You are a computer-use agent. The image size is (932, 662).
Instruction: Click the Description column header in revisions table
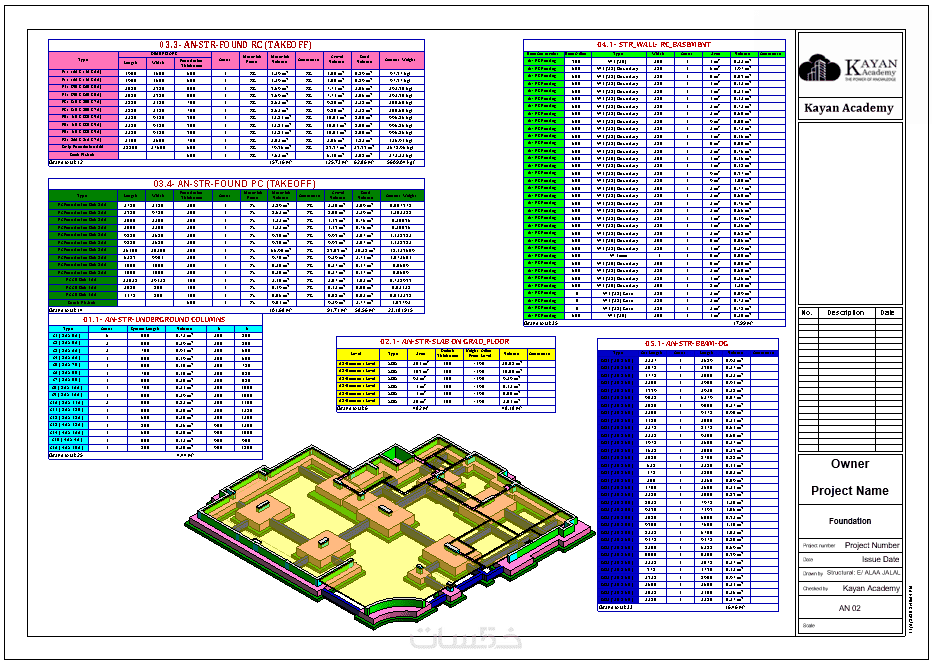845,313
